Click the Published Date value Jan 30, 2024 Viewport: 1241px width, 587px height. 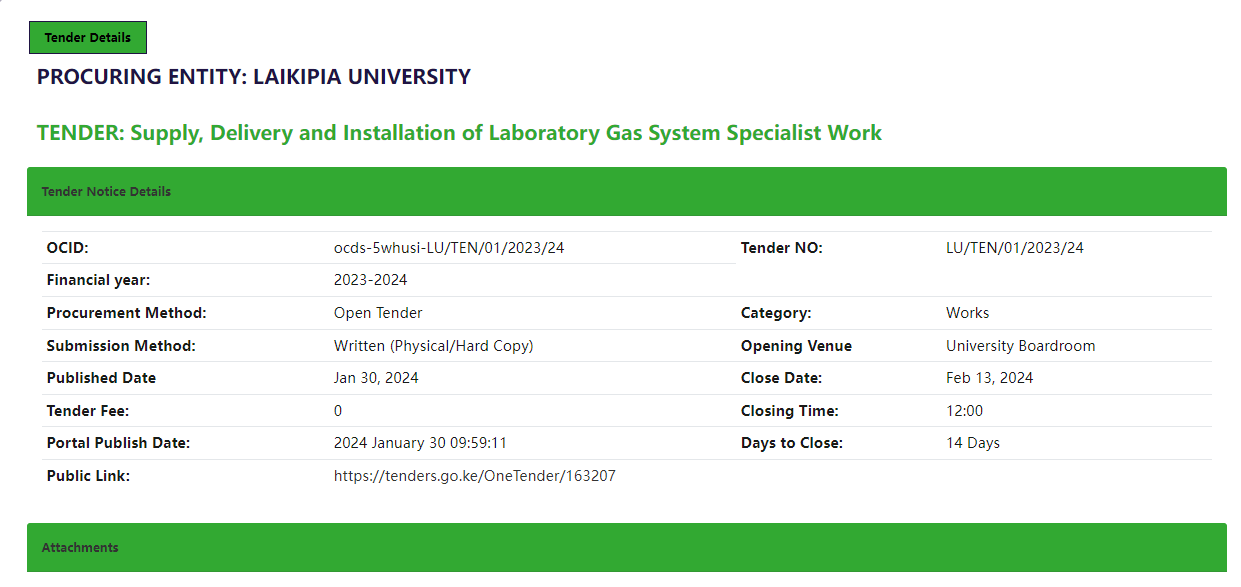376,378
